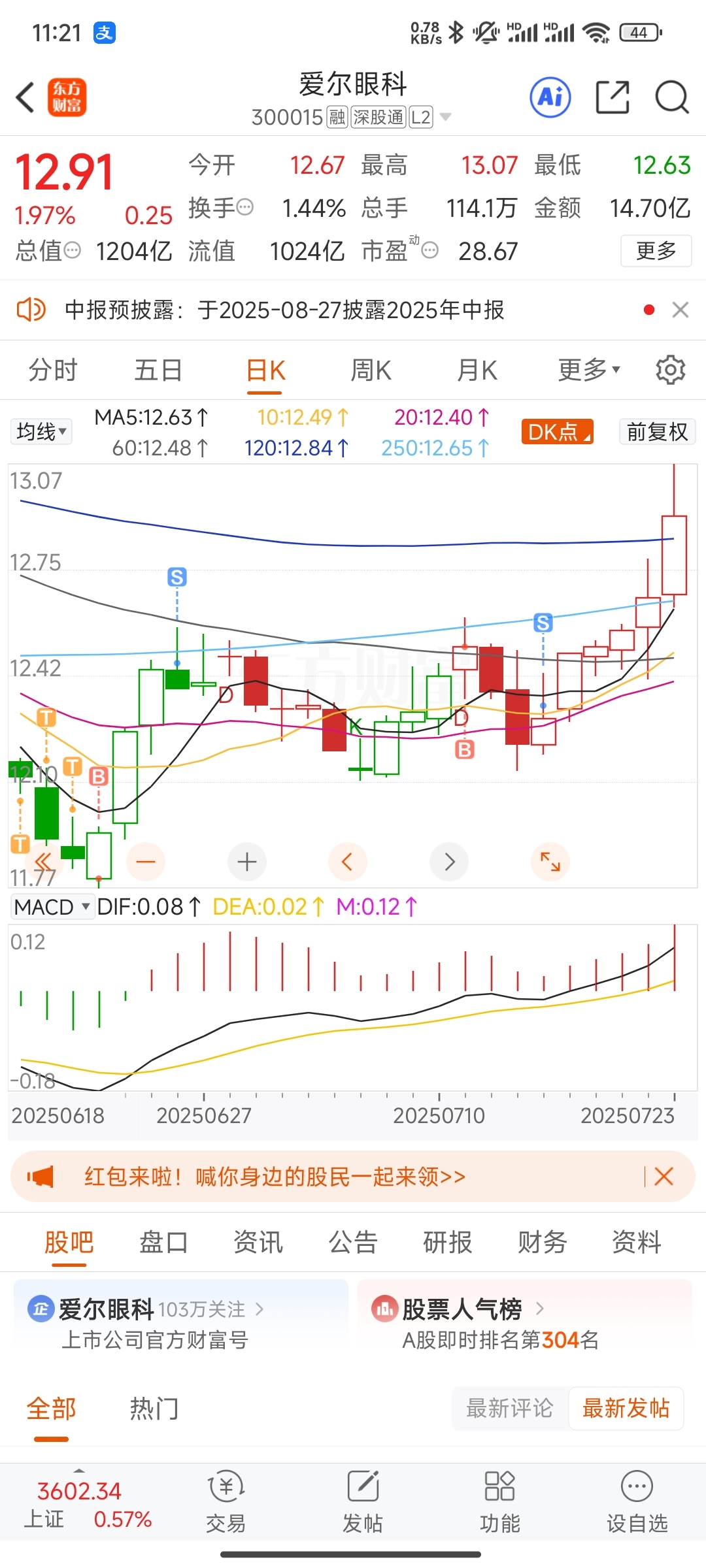Tap the L2 level tag
This screenshot has height=1568, width=706.
[421, 117]
